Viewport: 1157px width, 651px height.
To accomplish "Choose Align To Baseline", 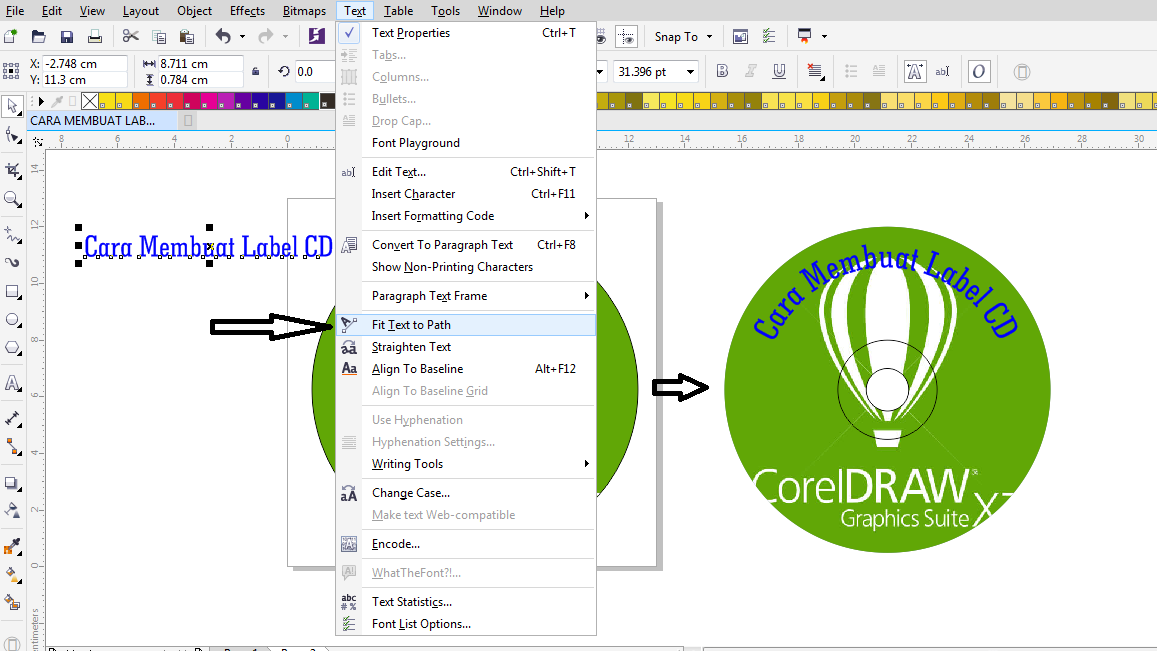I will point(466,368).
